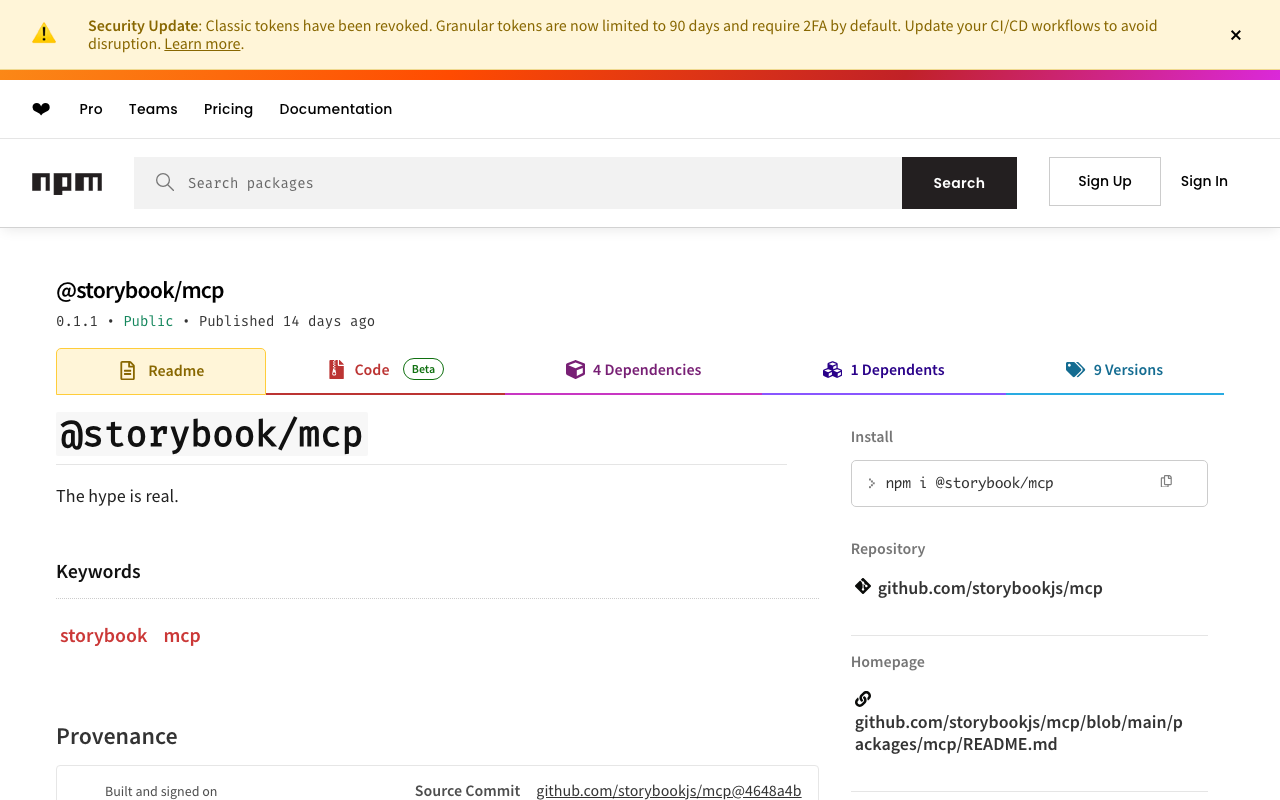Open the source commit link mcp@4648a4b
Viewport: 1280px width, 800px height.
point(669,791)
